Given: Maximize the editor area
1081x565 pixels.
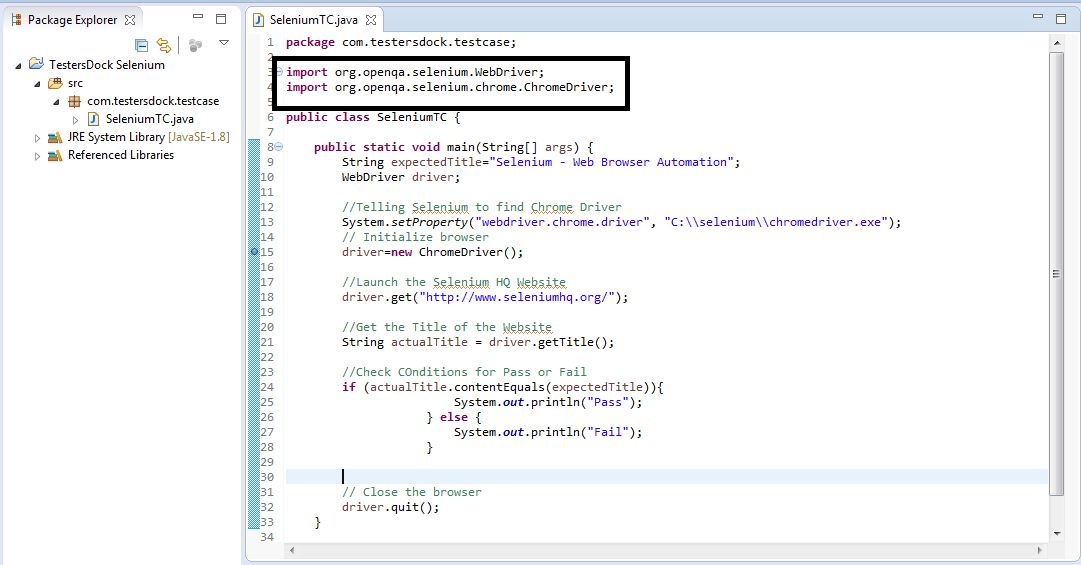Looking at the screenshot, I should pos(1061,19).
